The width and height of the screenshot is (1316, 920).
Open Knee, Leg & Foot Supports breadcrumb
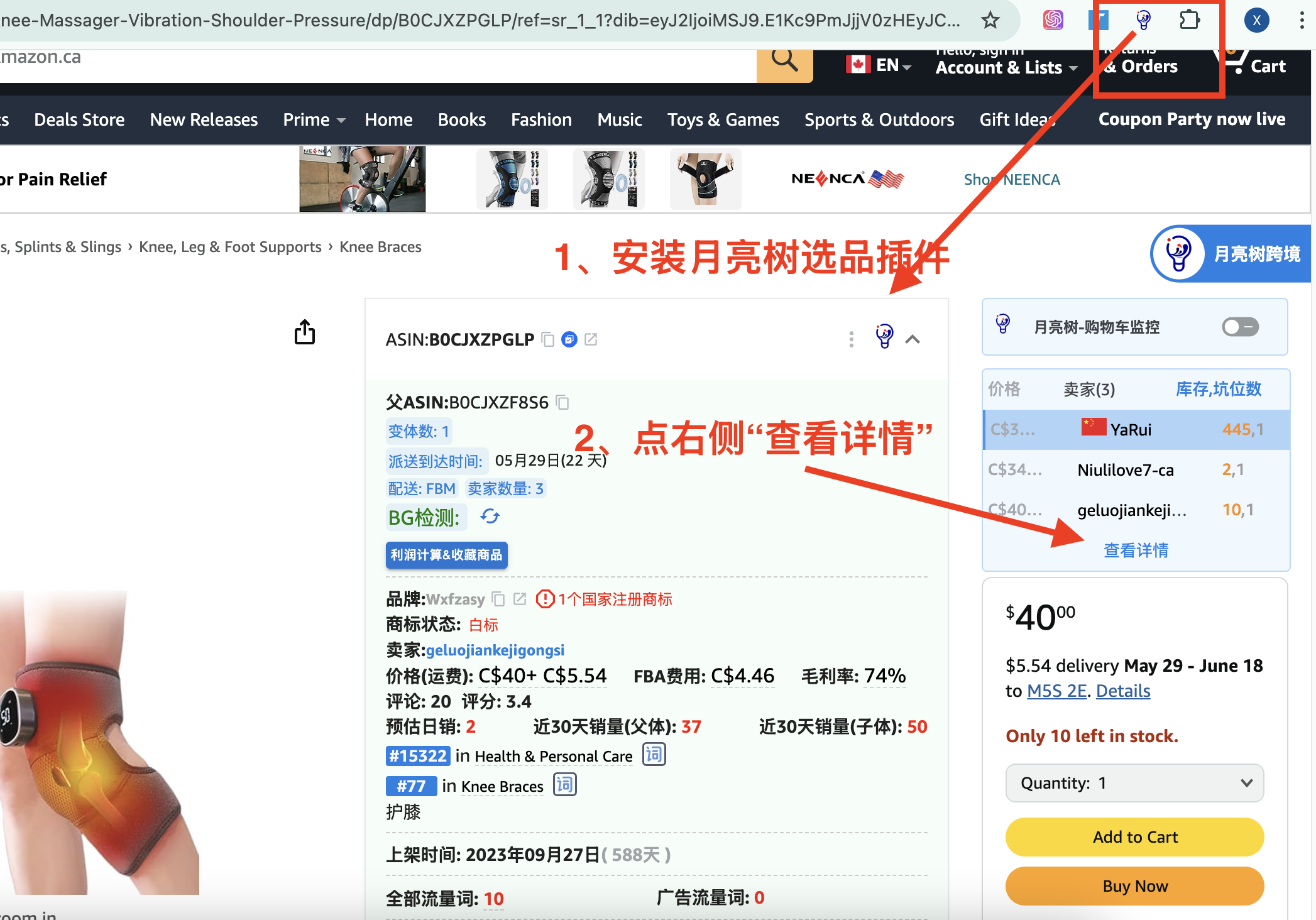coord(230,247)
